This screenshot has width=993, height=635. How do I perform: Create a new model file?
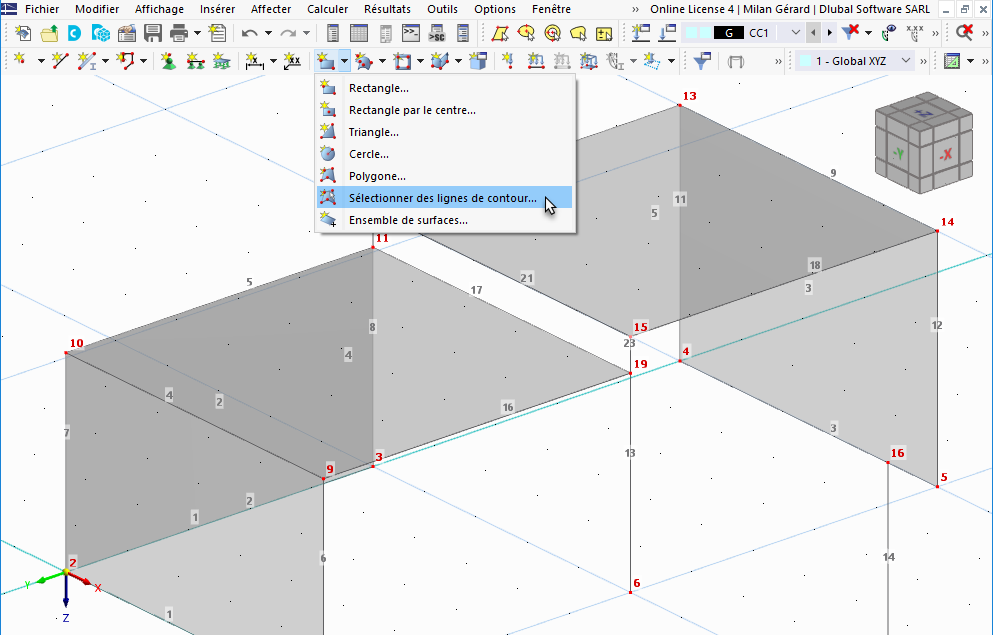pos(23,33)
